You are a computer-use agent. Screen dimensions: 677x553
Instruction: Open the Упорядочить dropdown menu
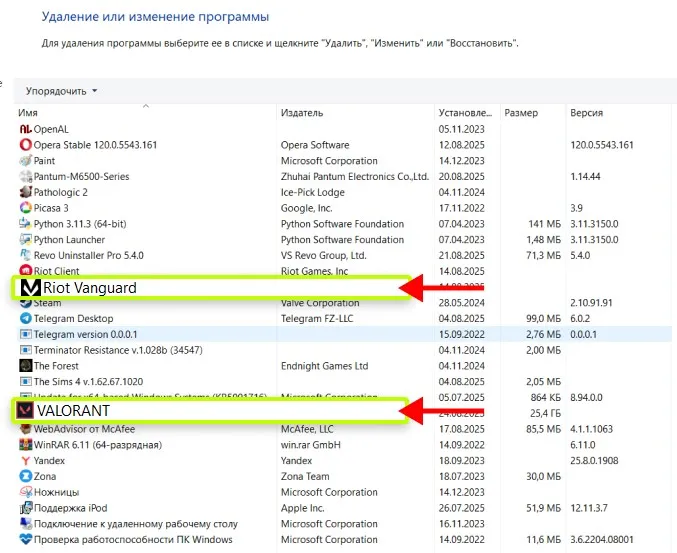click(61, 91)
